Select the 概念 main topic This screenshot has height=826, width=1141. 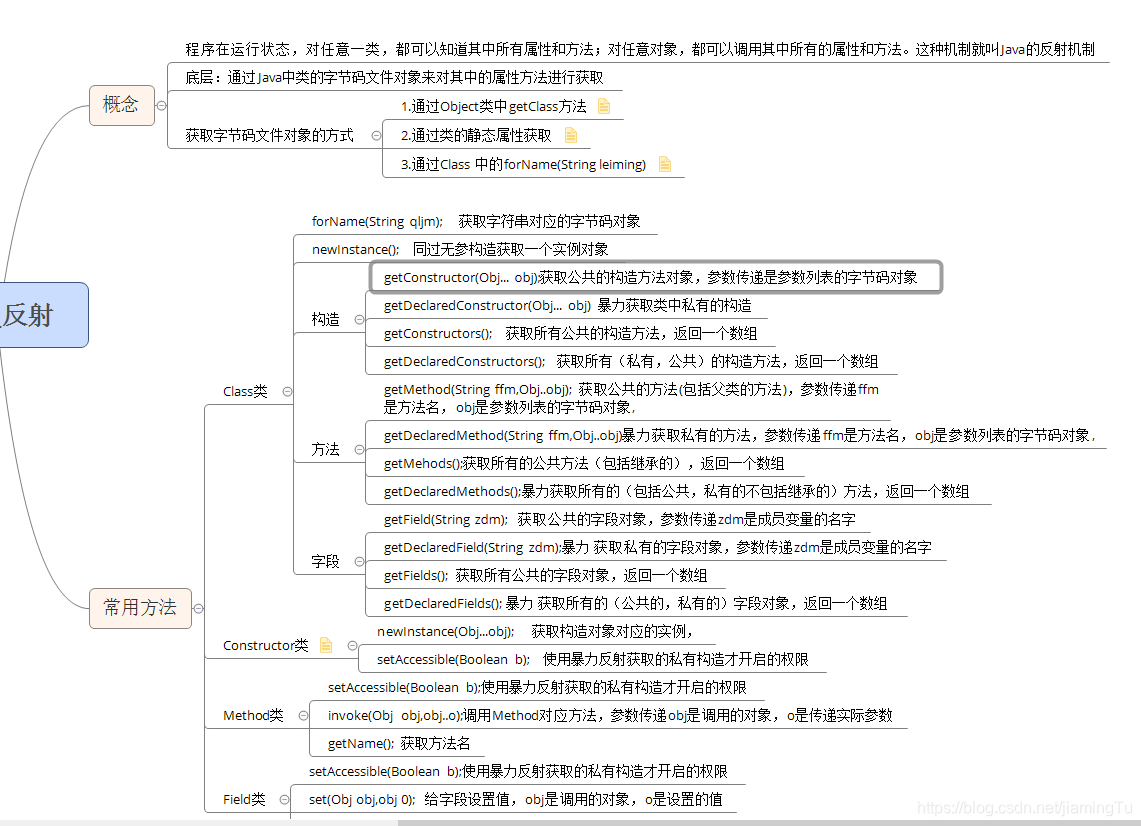click(122, 106)
